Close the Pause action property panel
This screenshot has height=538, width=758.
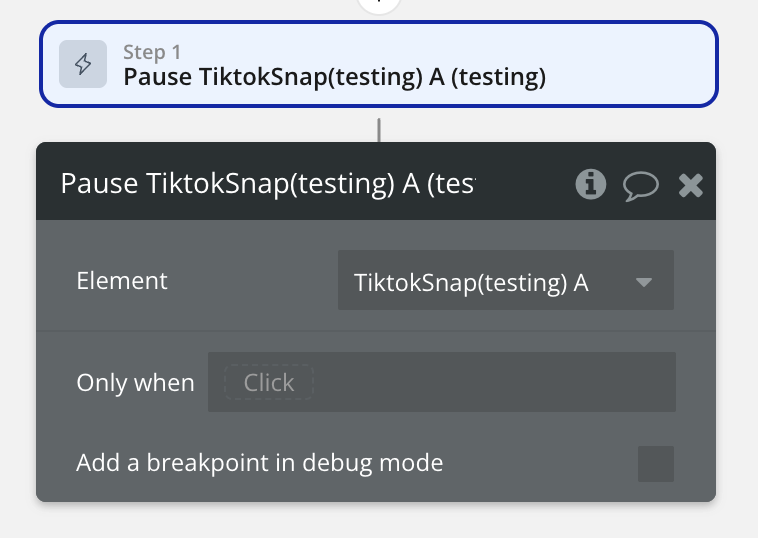pos(691,184)
